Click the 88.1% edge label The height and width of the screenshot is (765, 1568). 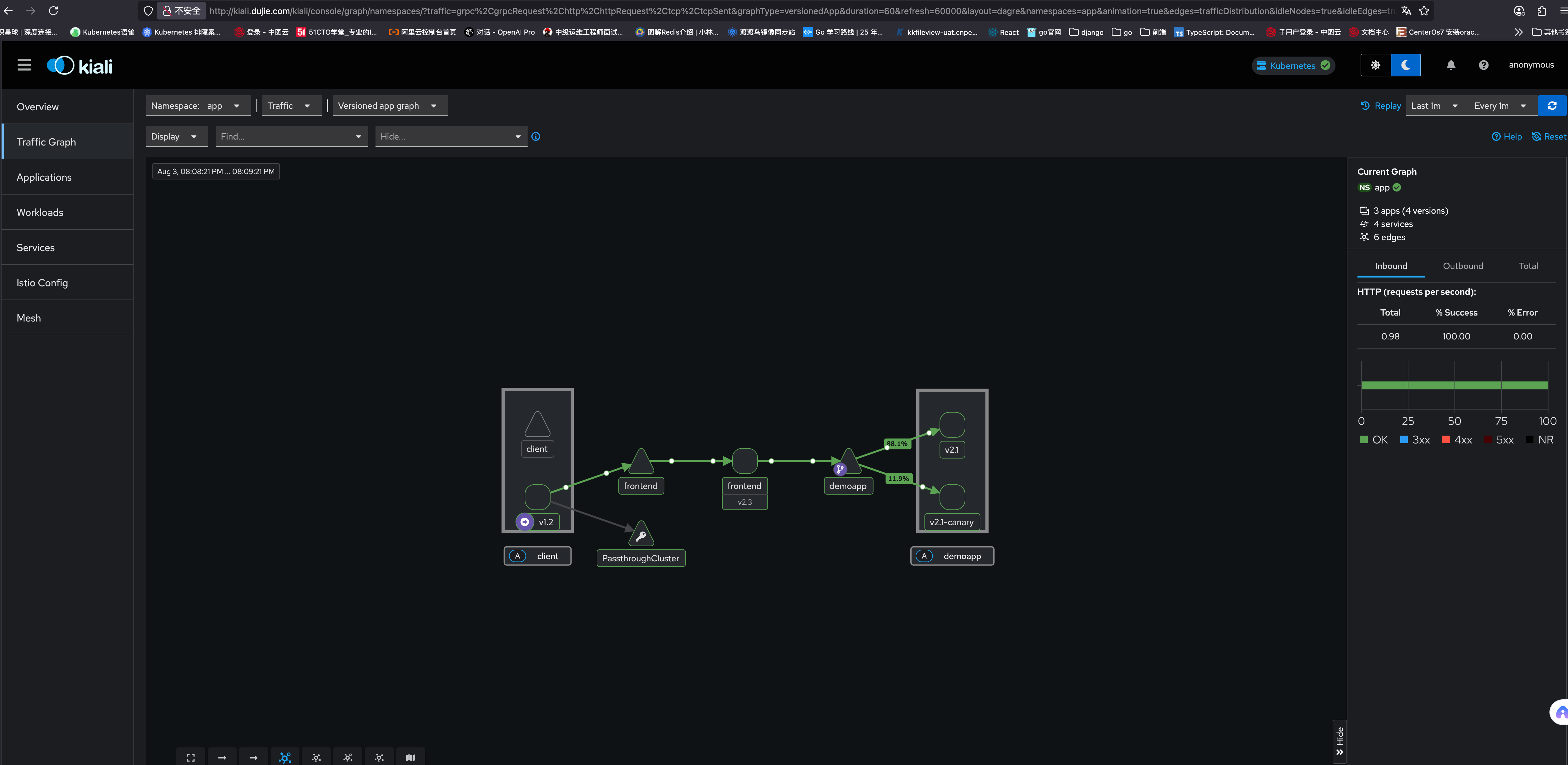point(896,444)
